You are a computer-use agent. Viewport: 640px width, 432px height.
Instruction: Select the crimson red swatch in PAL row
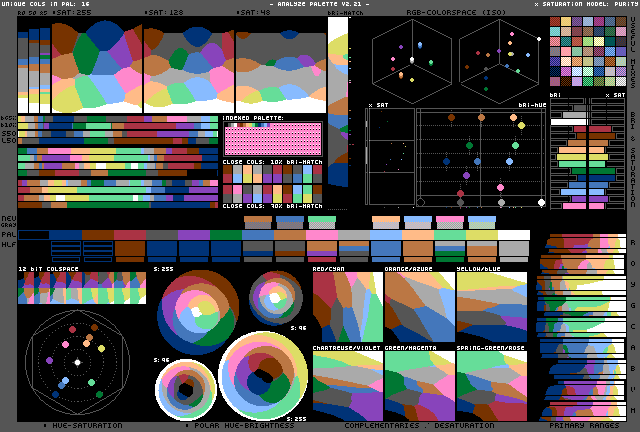coord(130,235)
